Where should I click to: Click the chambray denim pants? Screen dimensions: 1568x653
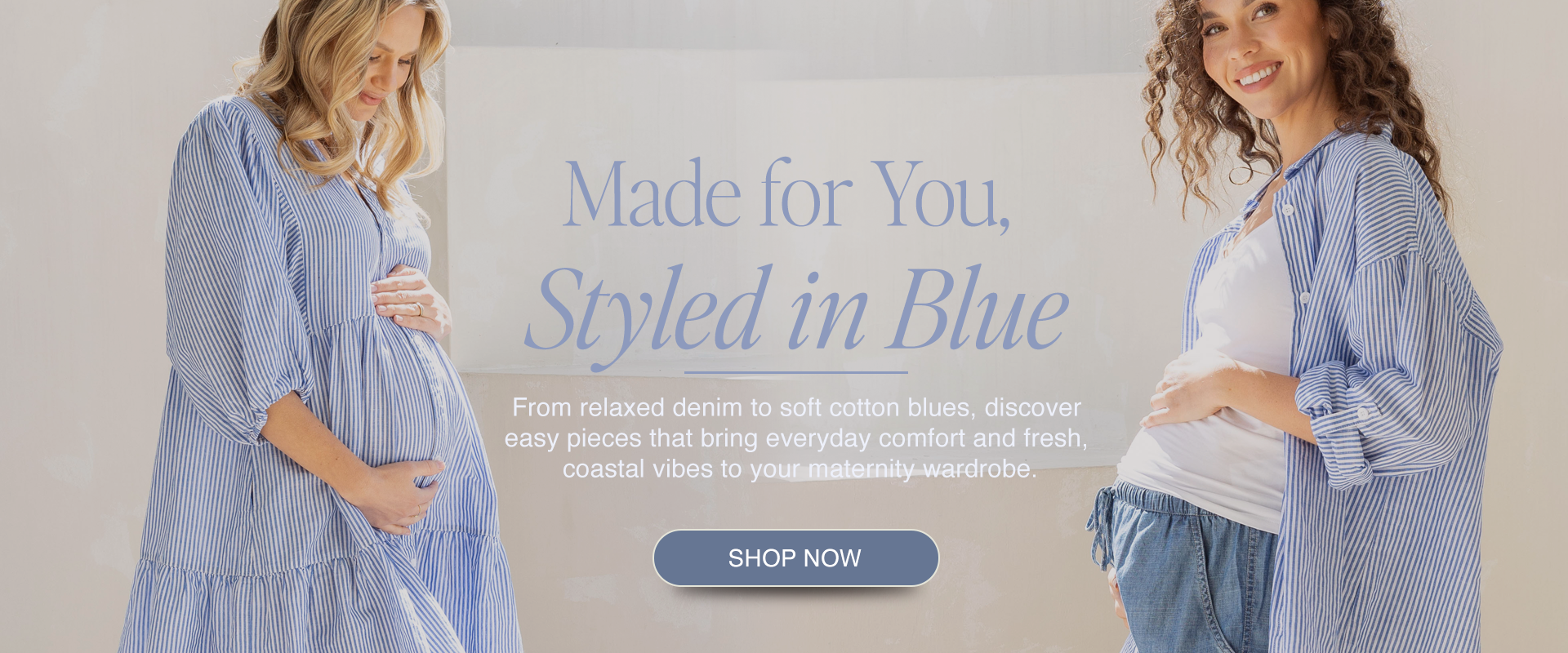(1184, 571)
